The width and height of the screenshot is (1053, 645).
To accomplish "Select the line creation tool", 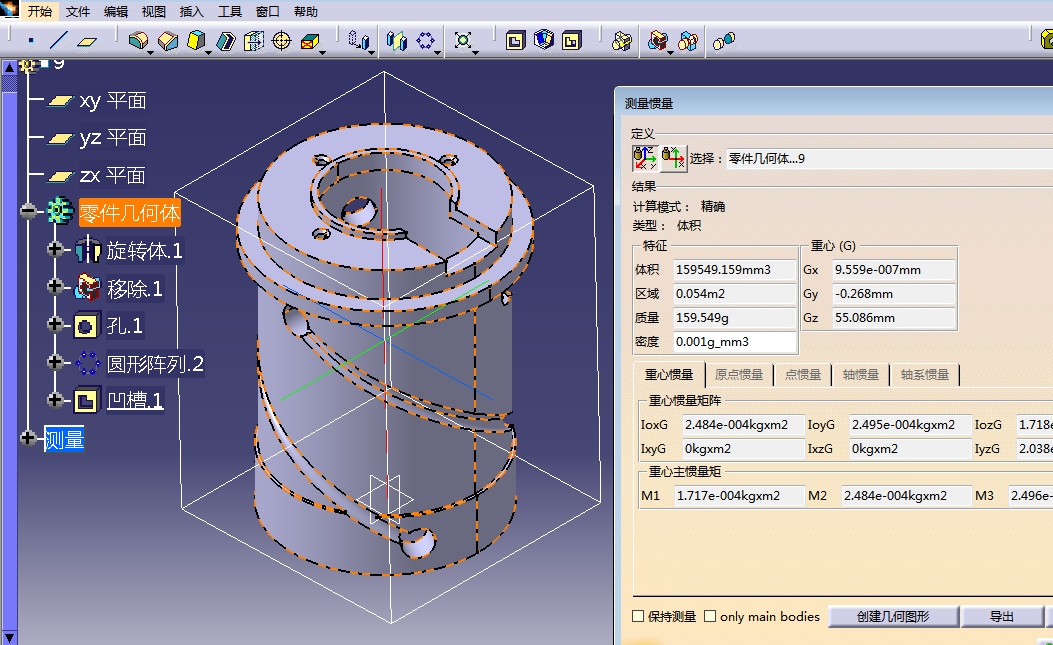I will (x=59, y=41).
